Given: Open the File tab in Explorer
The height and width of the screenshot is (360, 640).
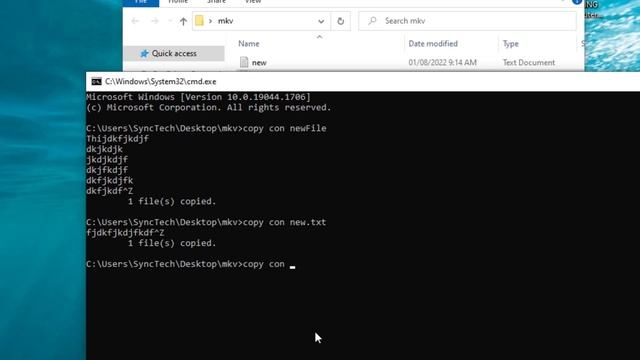Looking at the screenshot, I should tap(141, 2).
